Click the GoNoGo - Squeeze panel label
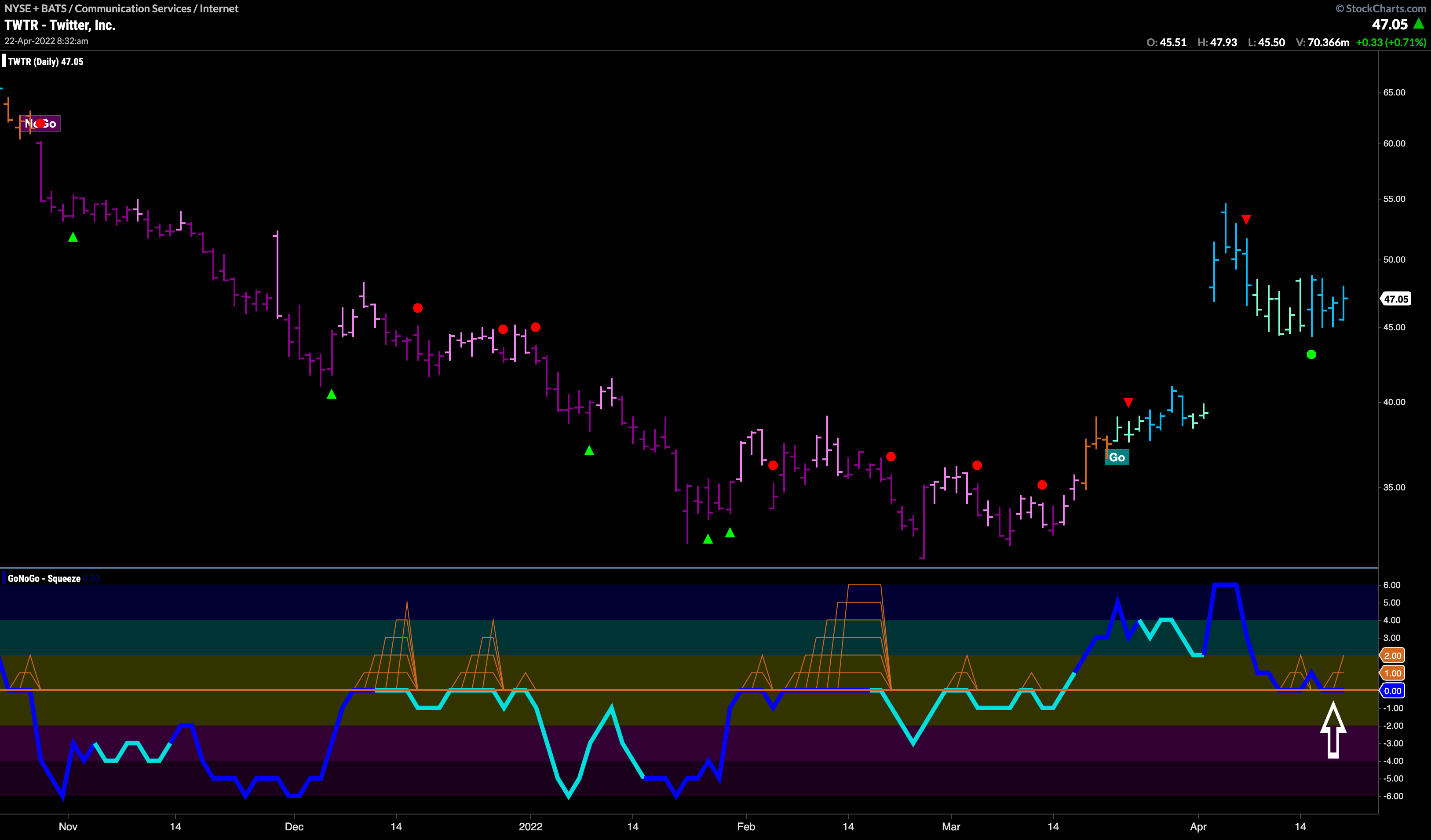Viewport: 1431px width, 840px height. coord(44,578)
